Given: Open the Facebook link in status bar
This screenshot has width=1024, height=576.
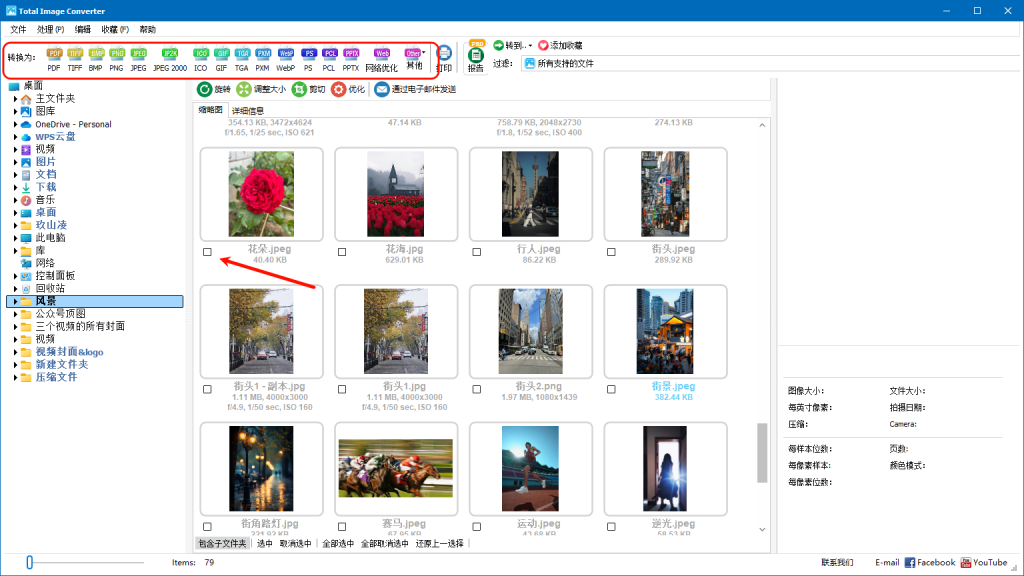Looking at the screenshot, I should click(930, 563).
